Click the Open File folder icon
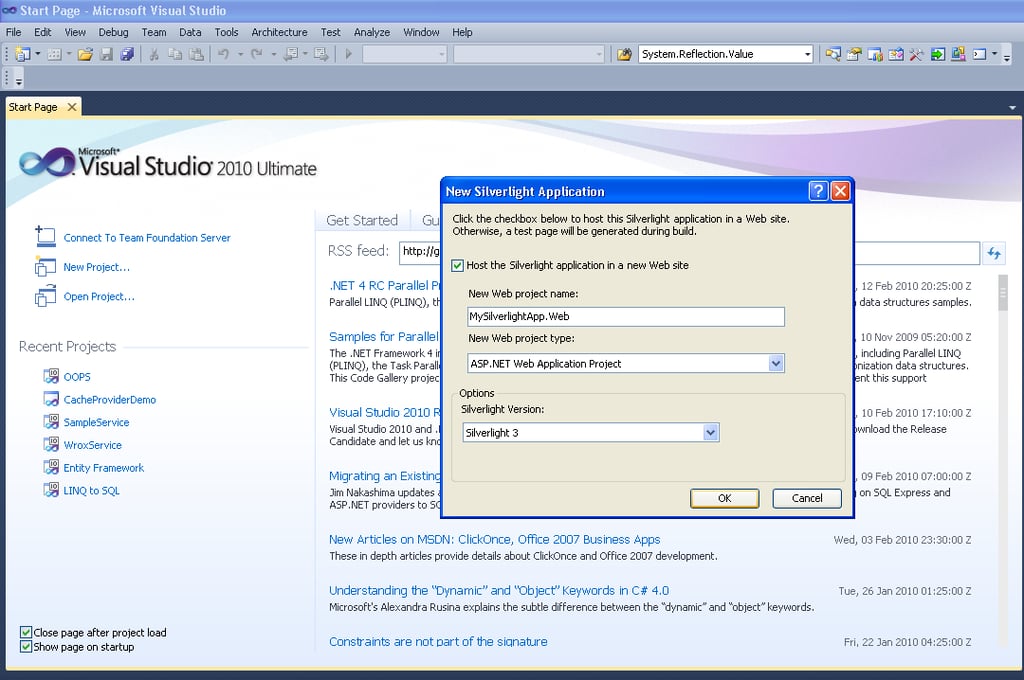The height and width of the screenshot is (680, 1024). click(85, 54)
